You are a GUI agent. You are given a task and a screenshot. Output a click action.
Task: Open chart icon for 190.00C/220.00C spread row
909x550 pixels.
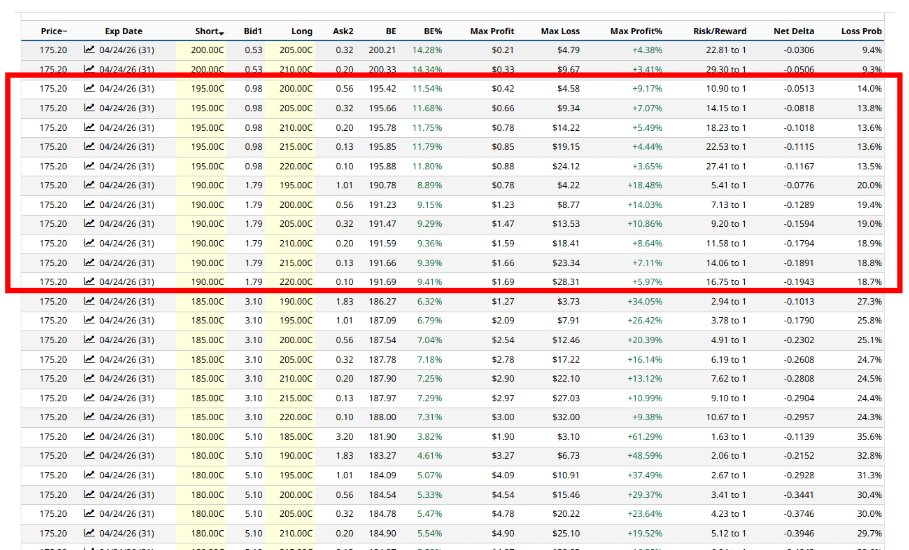coord(89,282)
